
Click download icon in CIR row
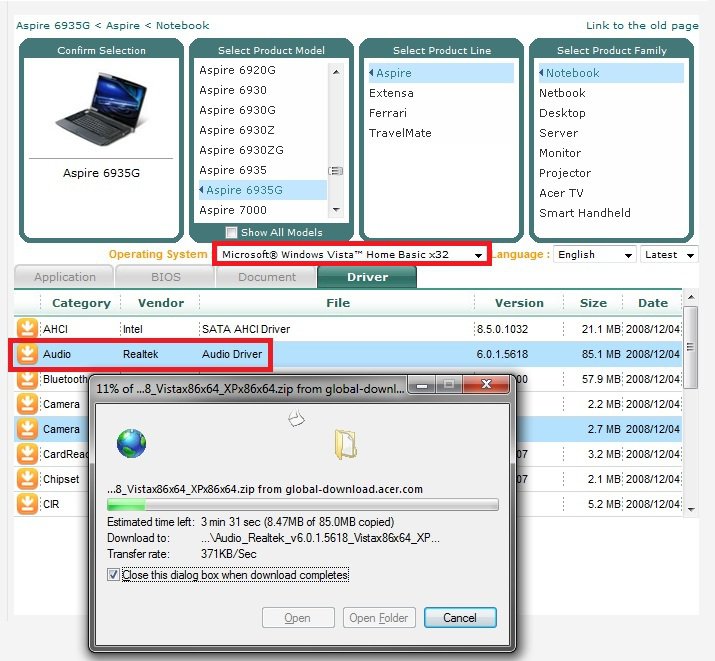tap(27, 504)
